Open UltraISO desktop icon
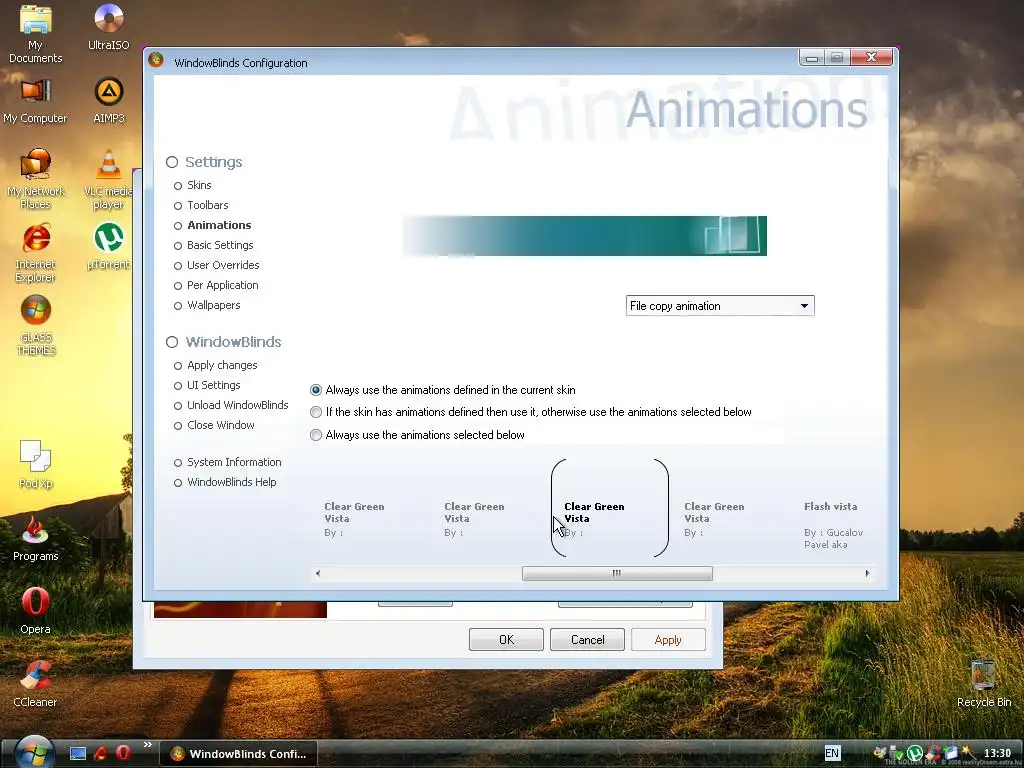This screenshot has width=1024, height=768. (x=108, y=27)
